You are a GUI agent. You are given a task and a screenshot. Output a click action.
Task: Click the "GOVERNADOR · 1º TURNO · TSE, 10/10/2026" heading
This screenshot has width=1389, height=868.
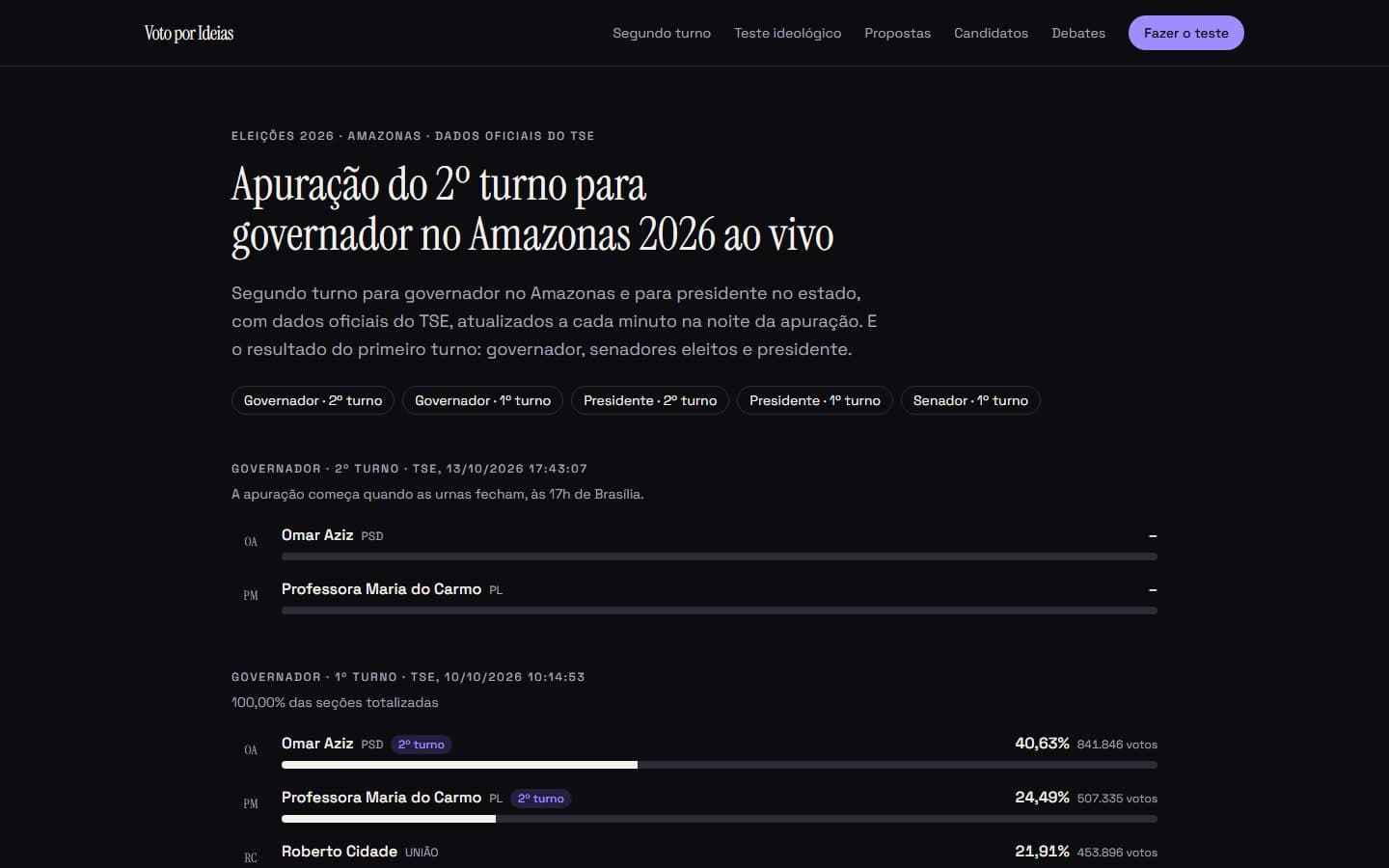(x=408, y=677)
